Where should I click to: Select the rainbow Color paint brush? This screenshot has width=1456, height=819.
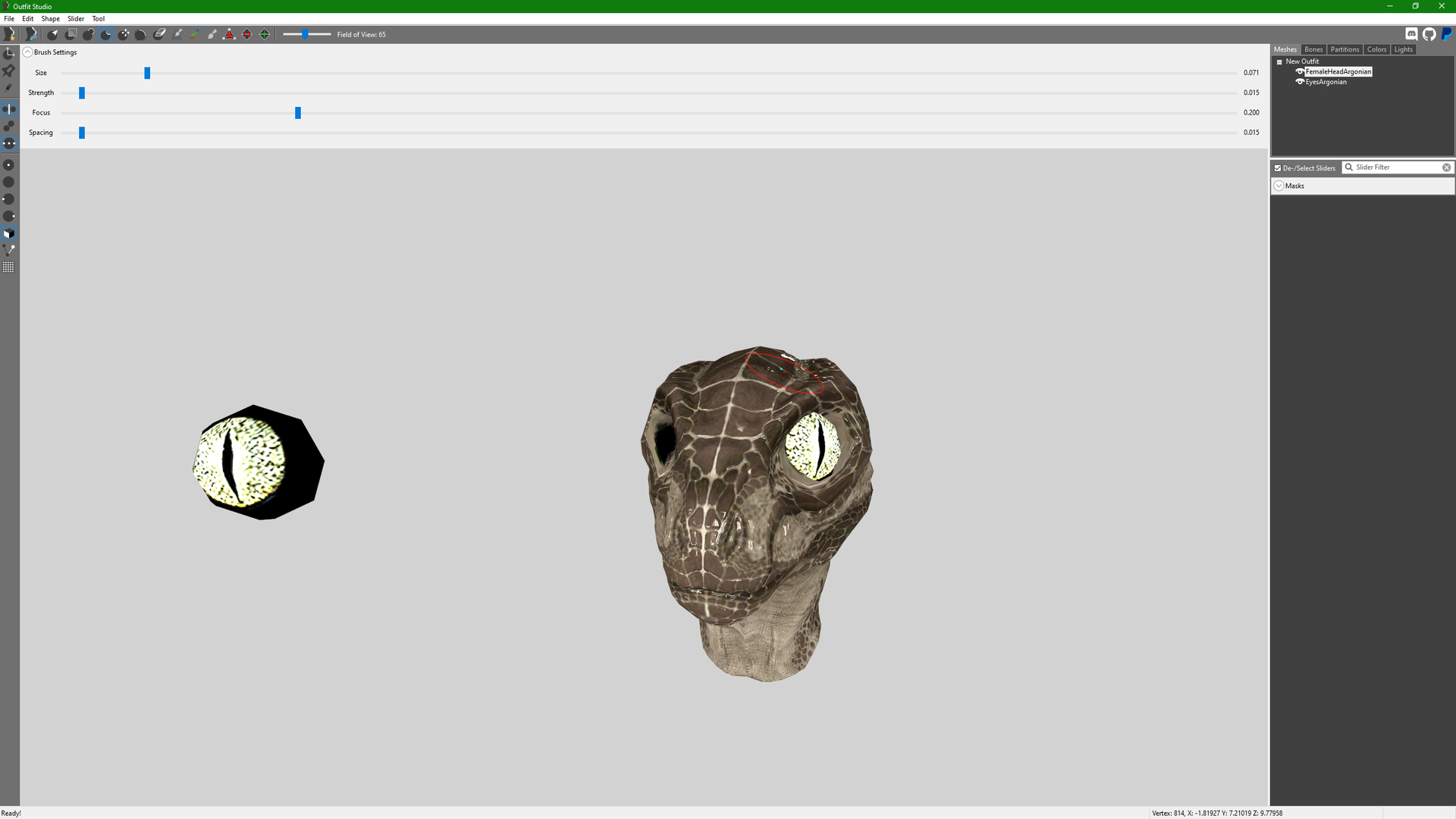(x=195, y=34)
